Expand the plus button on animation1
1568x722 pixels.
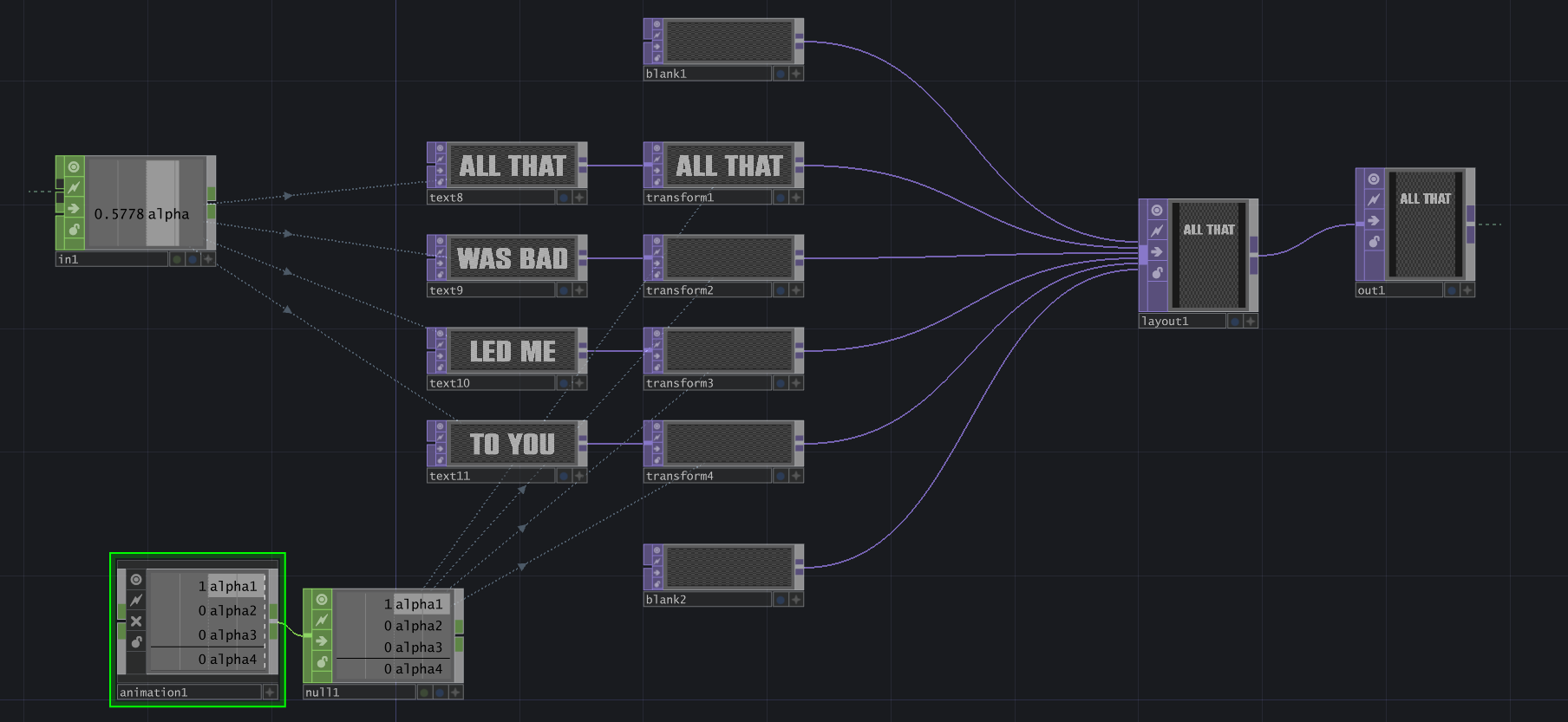click(270, 693)
